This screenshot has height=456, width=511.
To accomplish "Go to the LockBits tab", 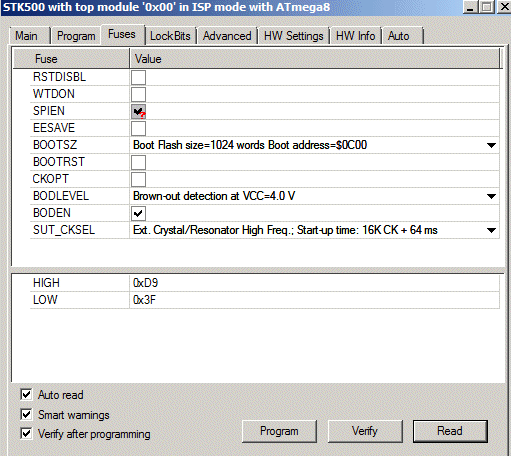I will 170,36.
